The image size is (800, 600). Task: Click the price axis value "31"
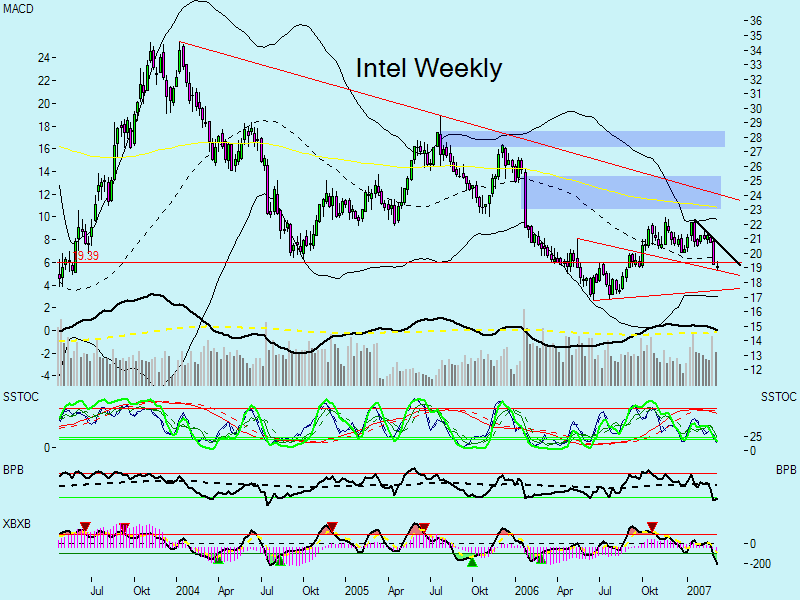[756, 94]
